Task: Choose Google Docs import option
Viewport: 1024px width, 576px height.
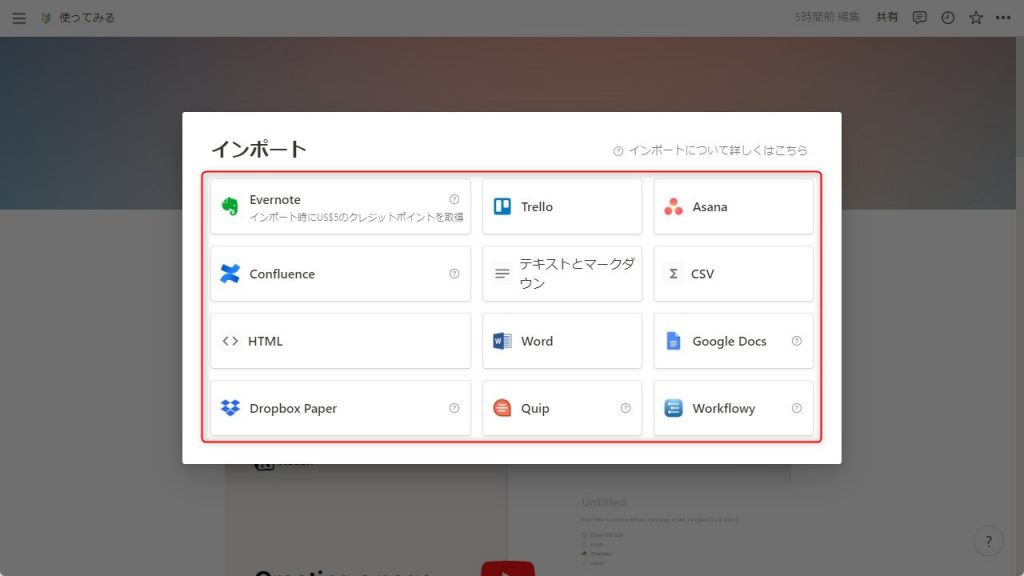Action: pyautogui.click(x=733, y=341)
